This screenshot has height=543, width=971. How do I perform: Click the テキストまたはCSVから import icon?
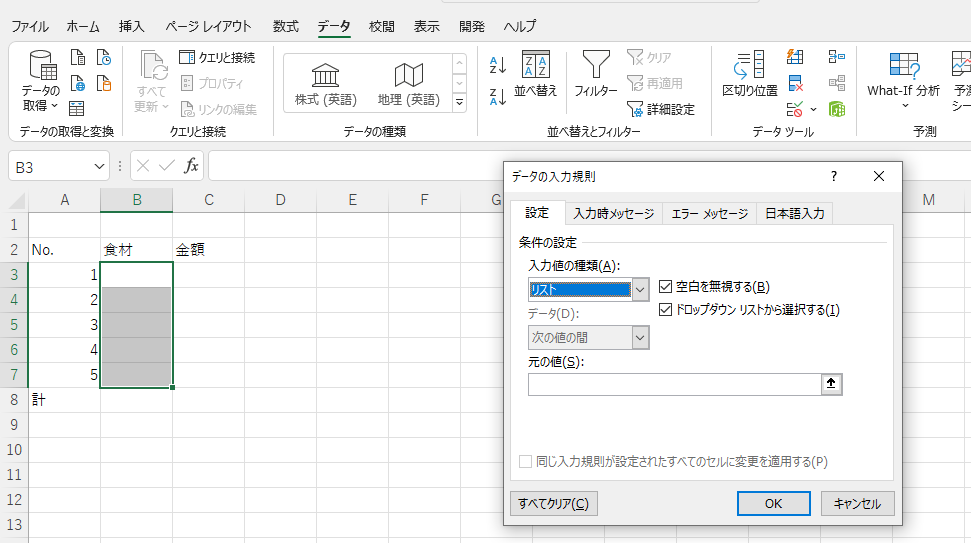click(x=78, y=58)
